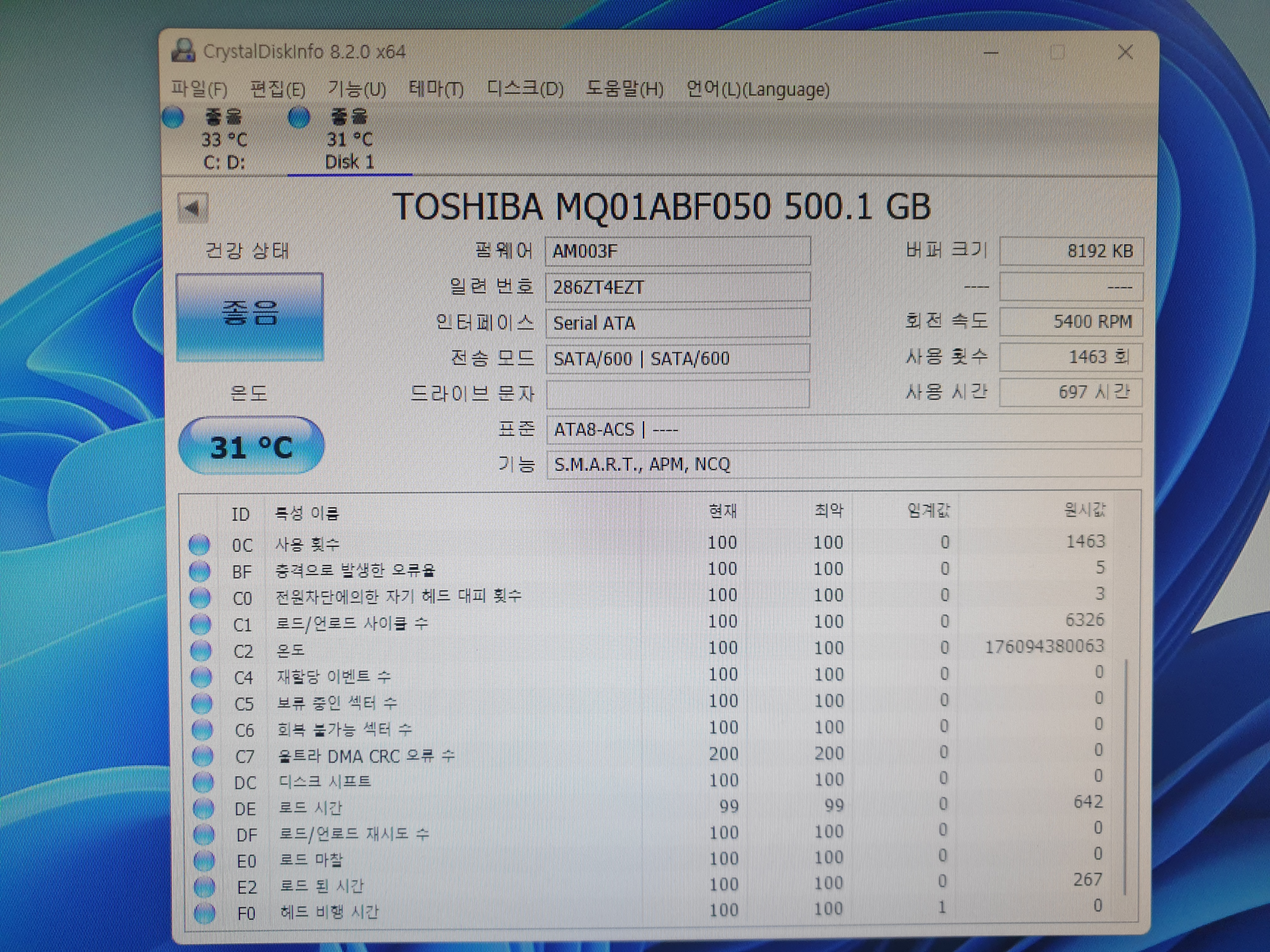
Task: Click the serial number field 286ZT4EZT
Action: 678,287
